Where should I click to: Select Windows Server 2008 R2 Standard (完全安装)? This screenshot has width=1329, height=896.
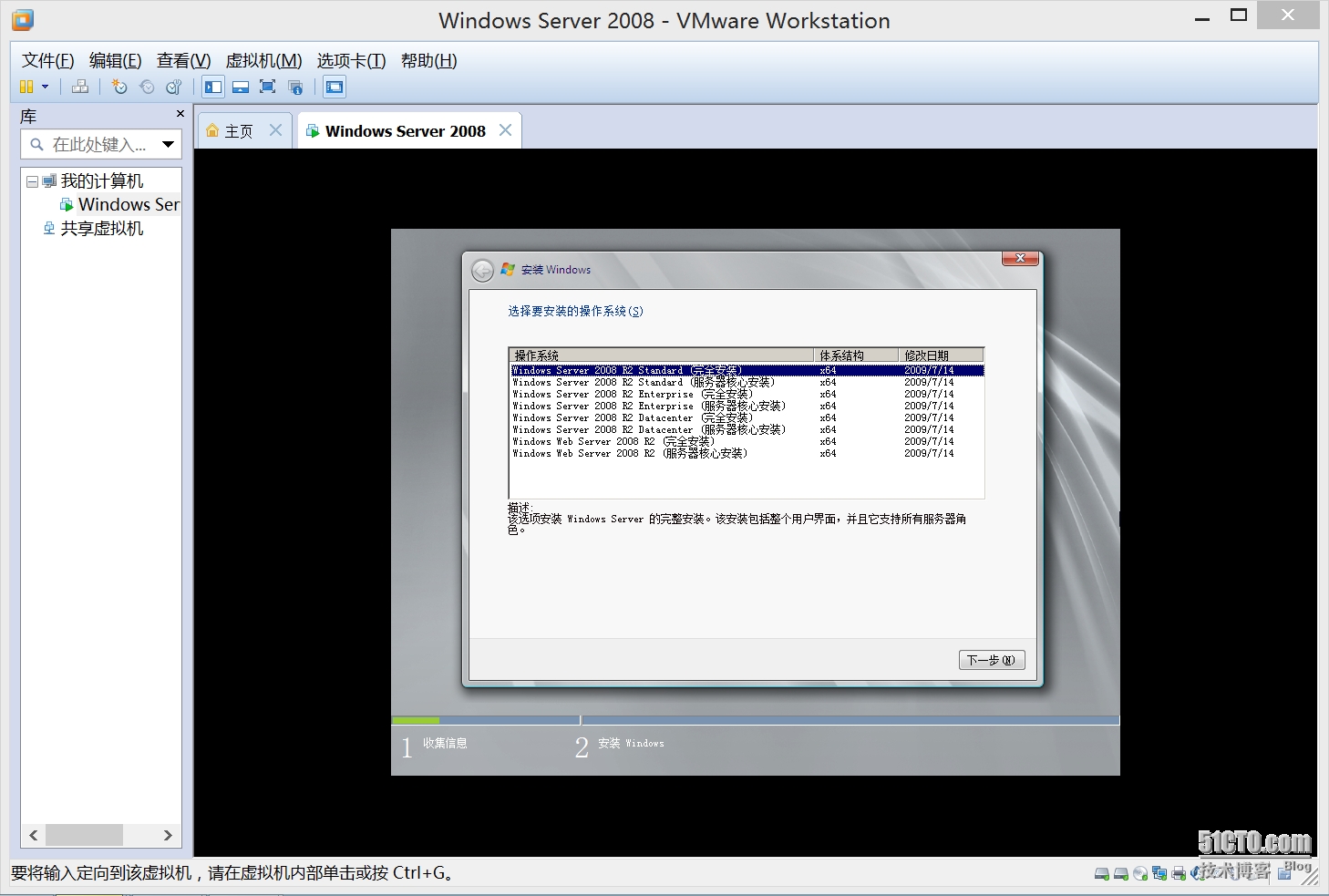point(747,370)
